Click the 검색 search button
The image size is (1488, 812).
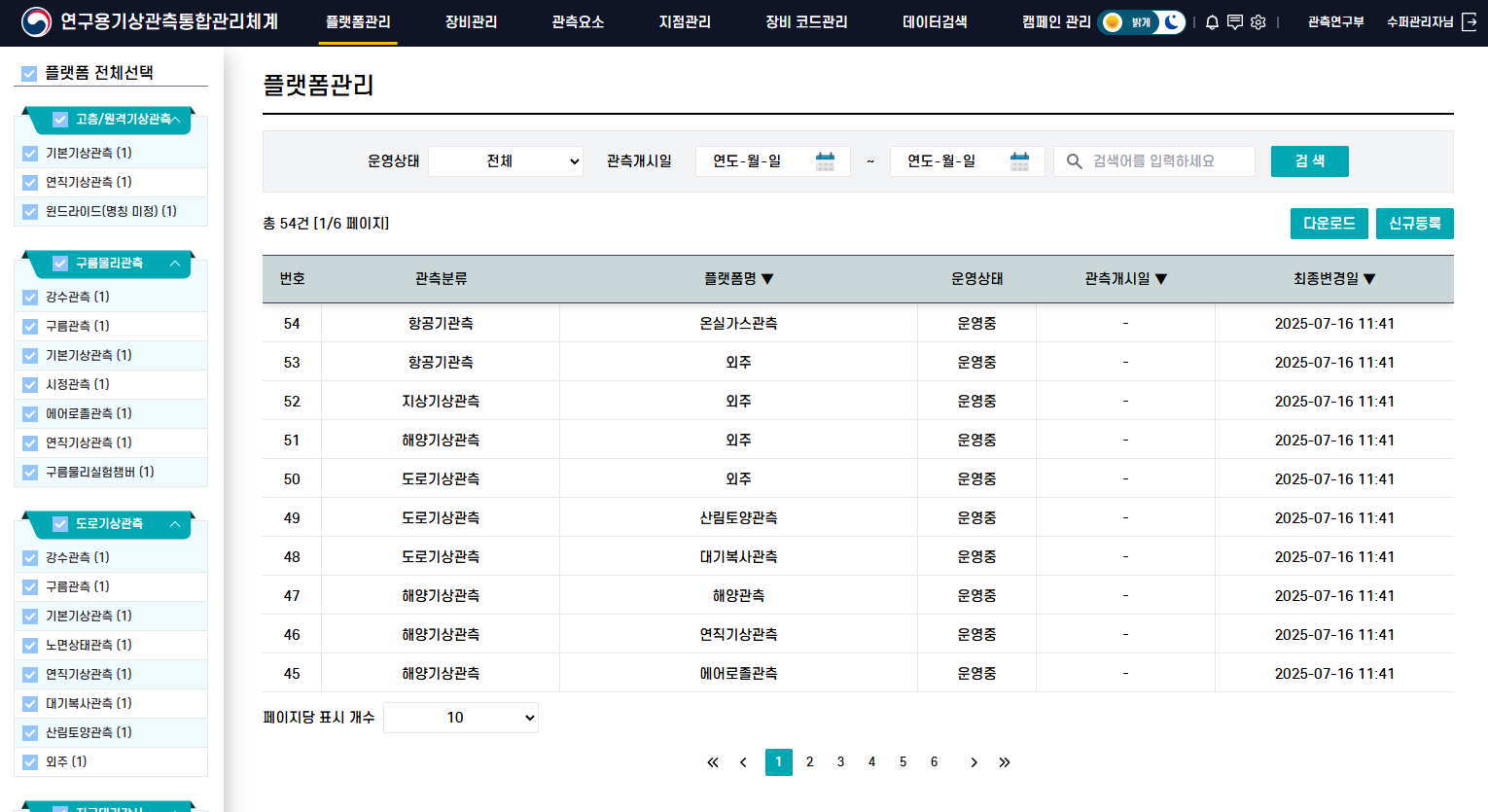1310,161
